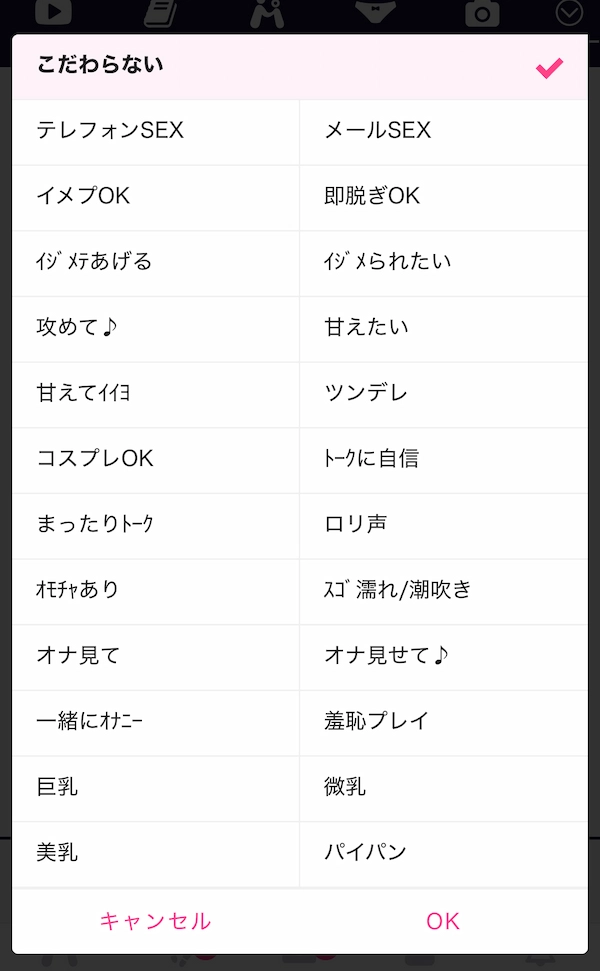Select the ツンデレ option
Image resolution: width=600 pixels, height=971 pixels.
click(443, 393)
